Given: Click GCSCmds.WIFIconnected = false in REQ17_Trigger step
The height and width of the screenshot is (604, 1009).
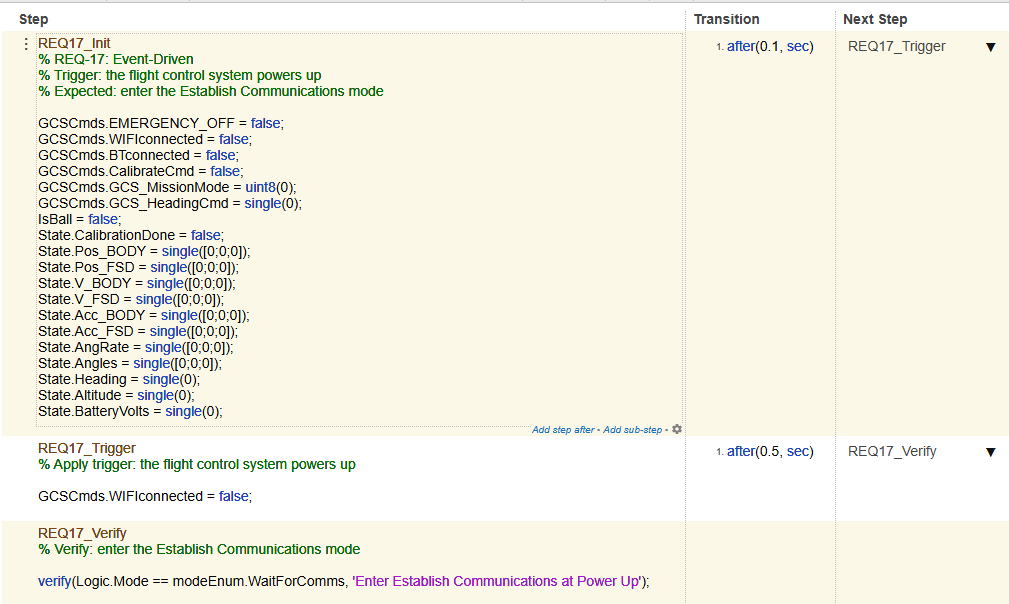Looking at the screenshot, I should pyautogui.click(x=145, y=497).
